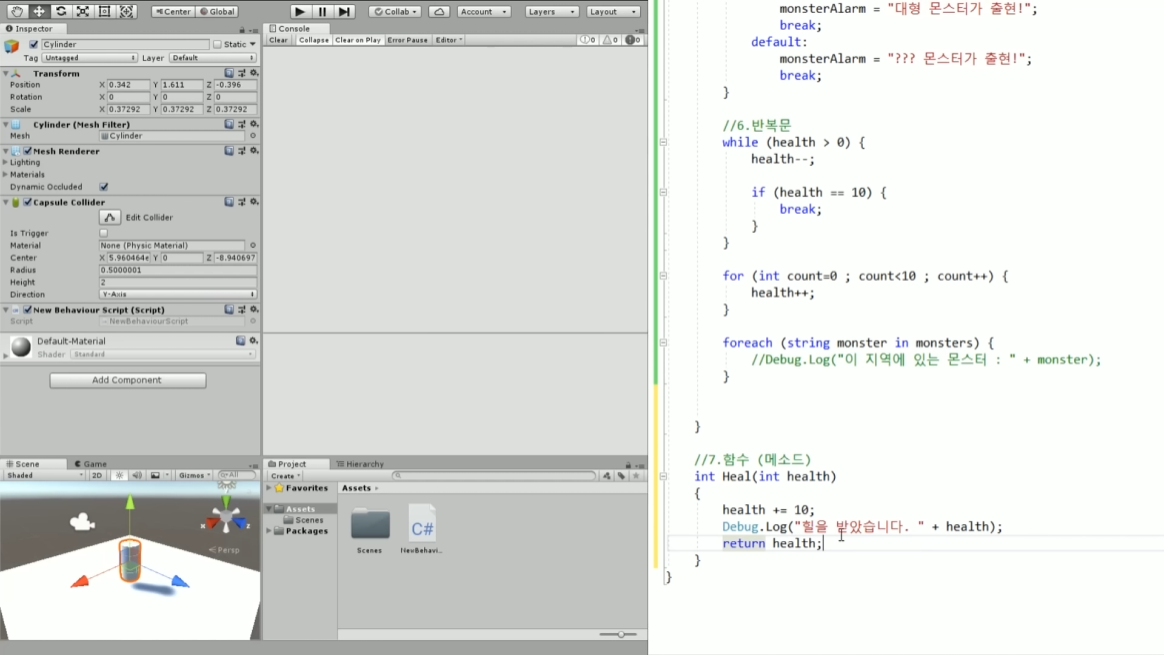Open the cloud Services button

(439, 11)
